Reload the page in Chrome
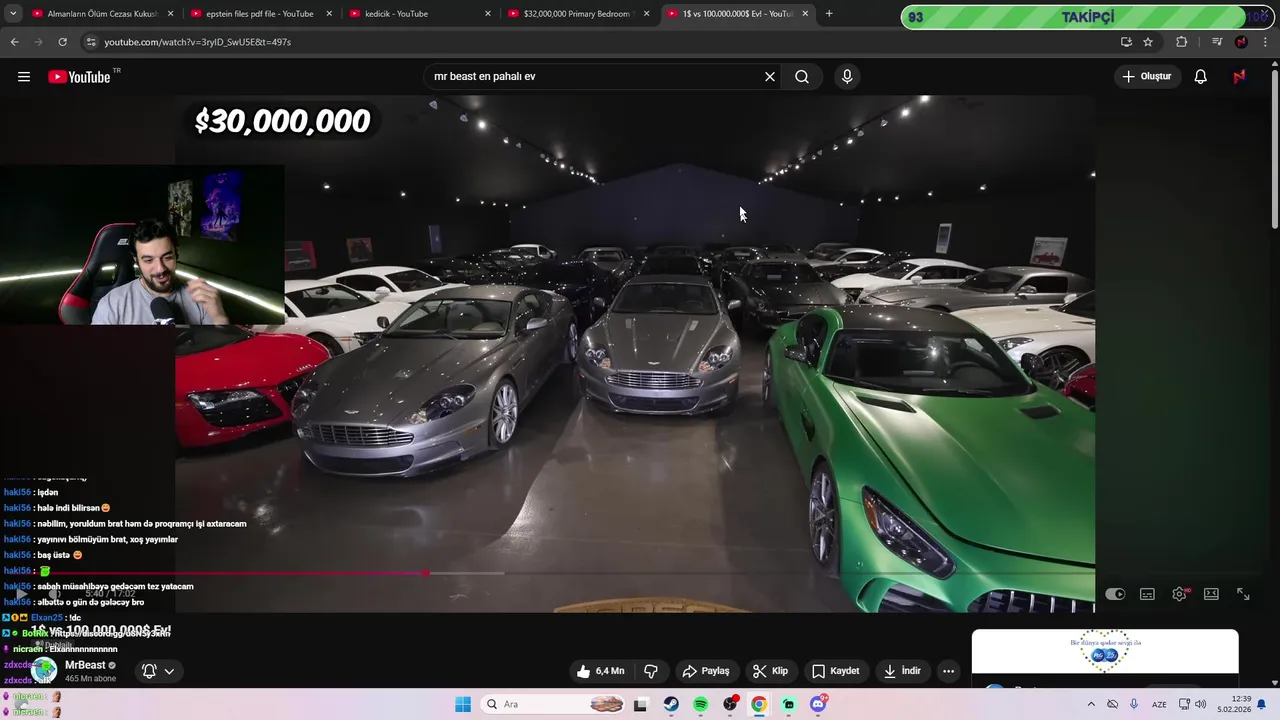This screenshot has height=720, width=1280. pyautogui.click(x=62, y=42)
